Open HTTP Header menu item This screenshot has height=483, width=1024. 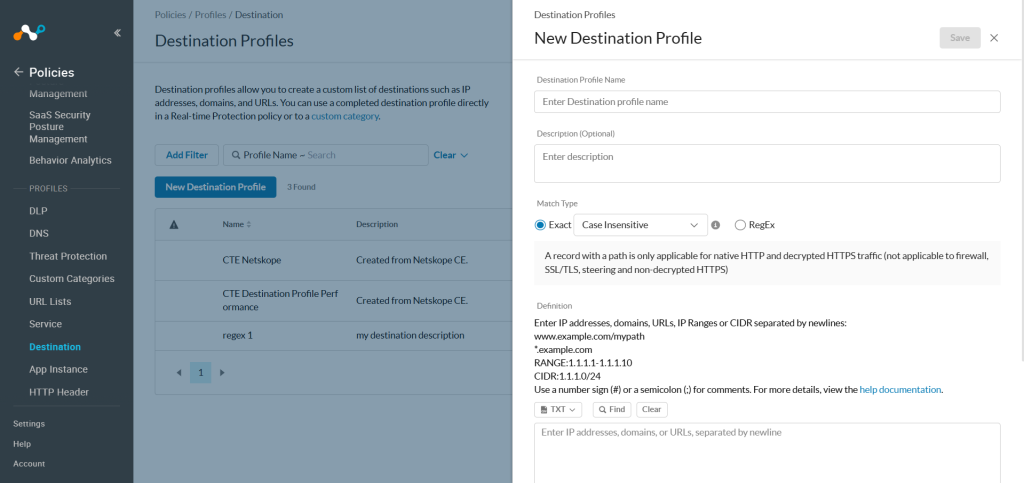click(x=59, y=392)
